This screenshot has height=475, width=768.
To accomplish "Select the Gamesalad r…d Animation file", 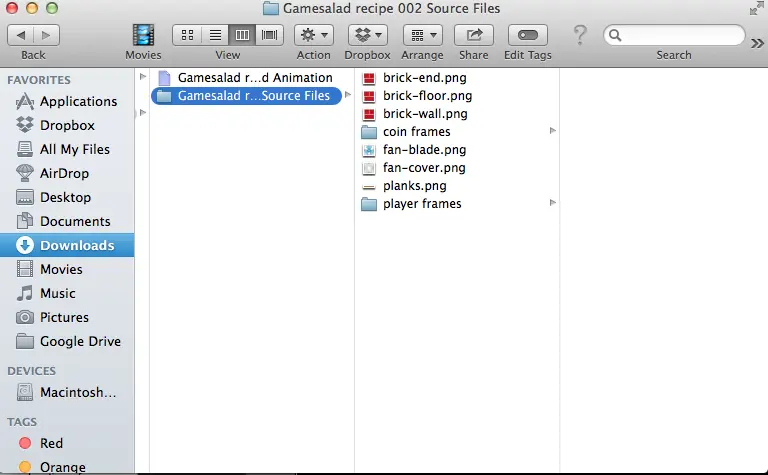I will [245, 77].
